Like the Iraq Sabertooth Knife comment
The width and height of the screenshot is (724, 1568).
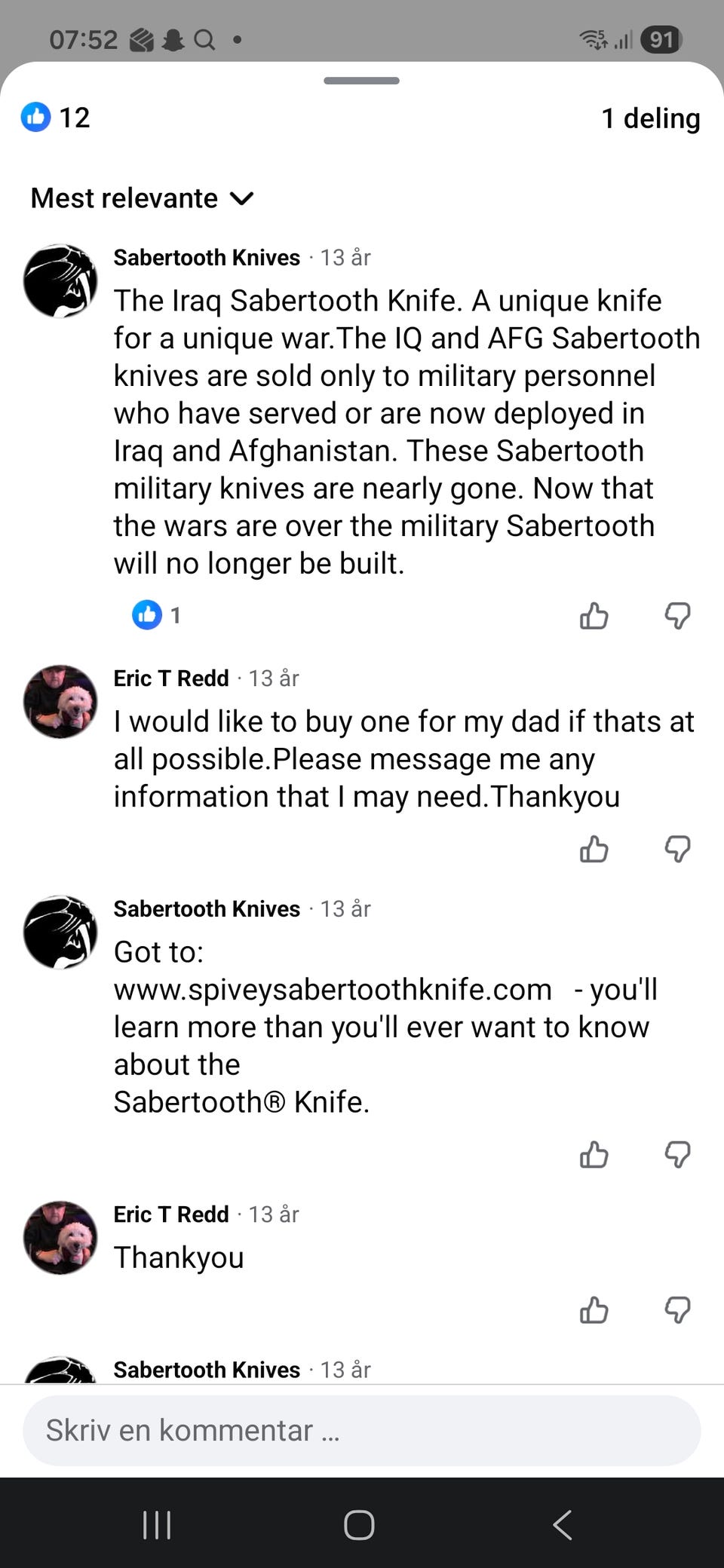click(x=594, y=616)
